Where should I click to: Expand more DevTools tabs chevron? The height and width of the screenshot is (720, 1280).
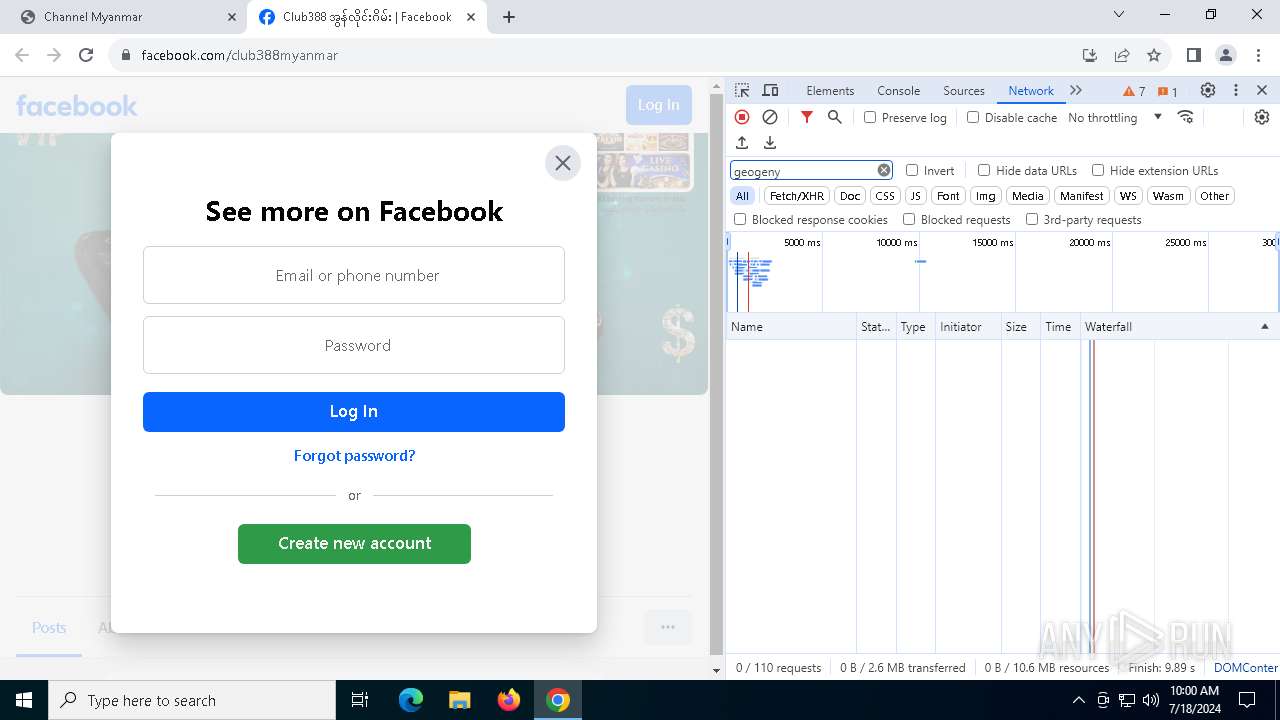click(1076, 90)
